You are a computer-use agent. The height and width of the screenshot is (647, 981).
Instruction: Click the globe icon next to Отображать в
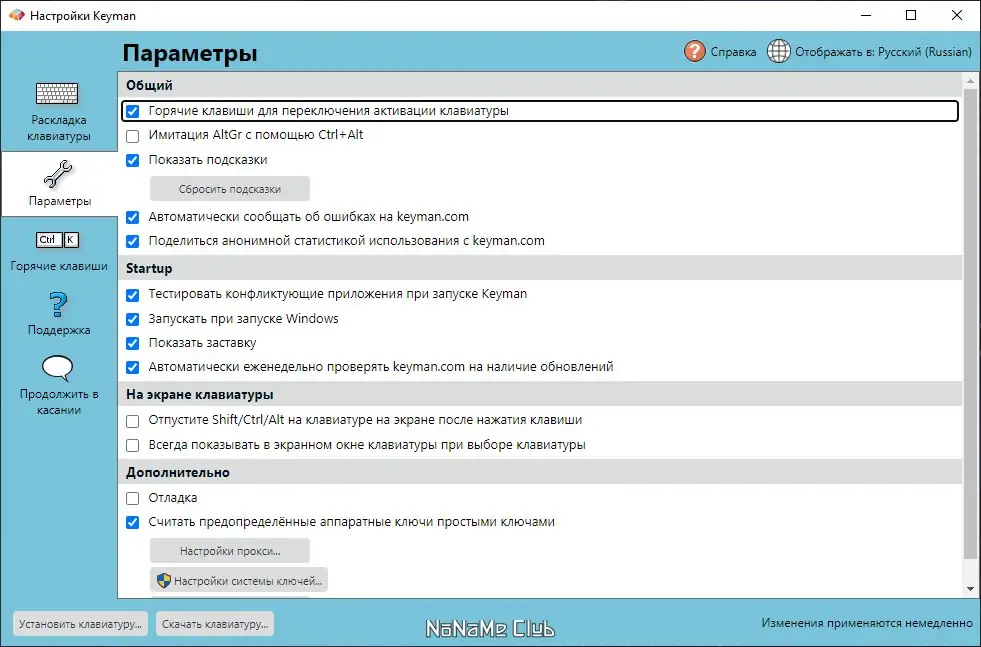pyautogui.click(x=779, y=50)
